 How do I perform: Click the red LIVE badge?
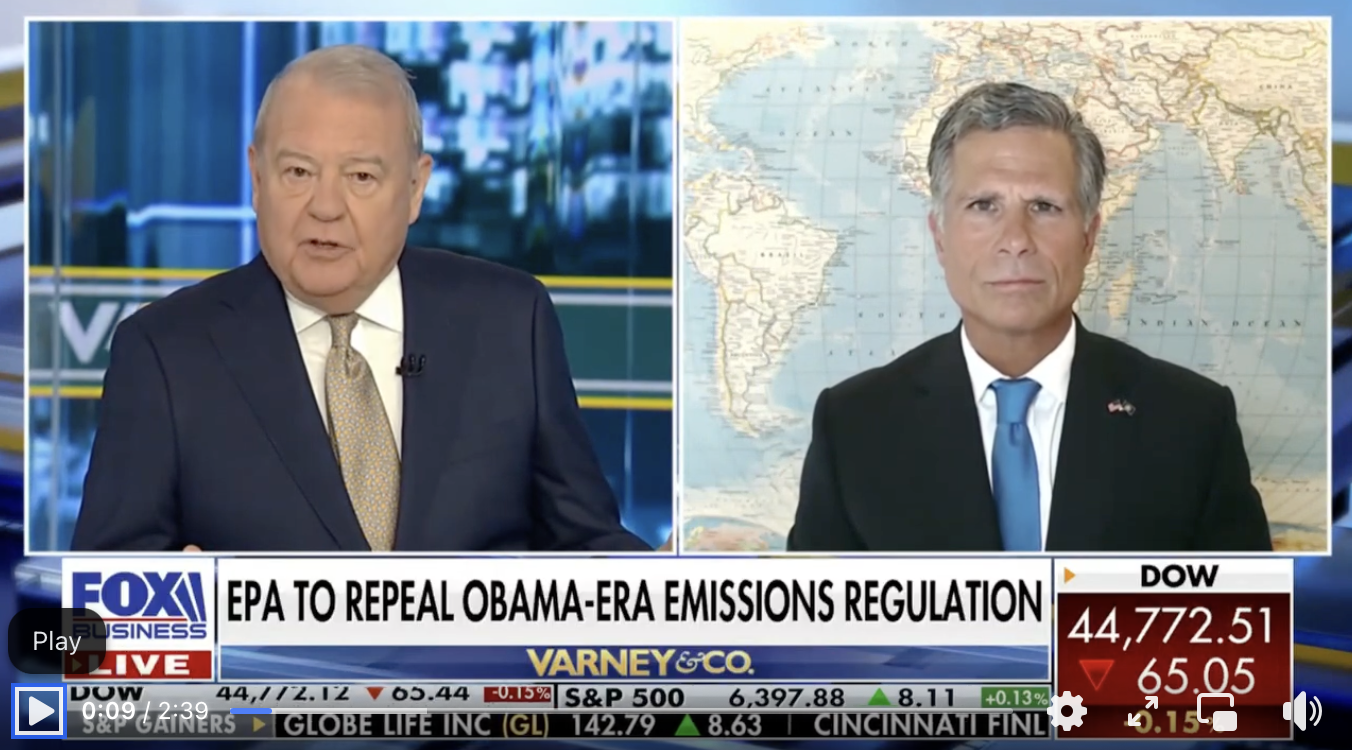138,664
